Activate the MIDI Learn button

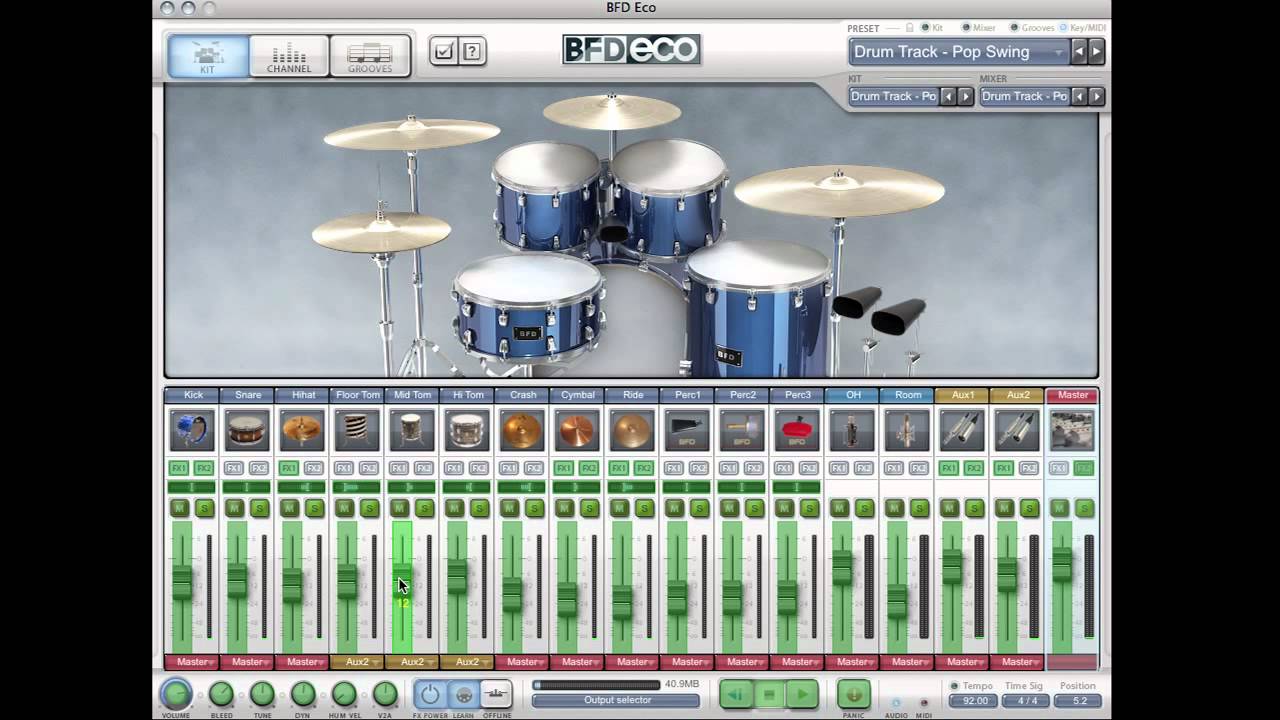pyautogui.click(x=464, y=694)
